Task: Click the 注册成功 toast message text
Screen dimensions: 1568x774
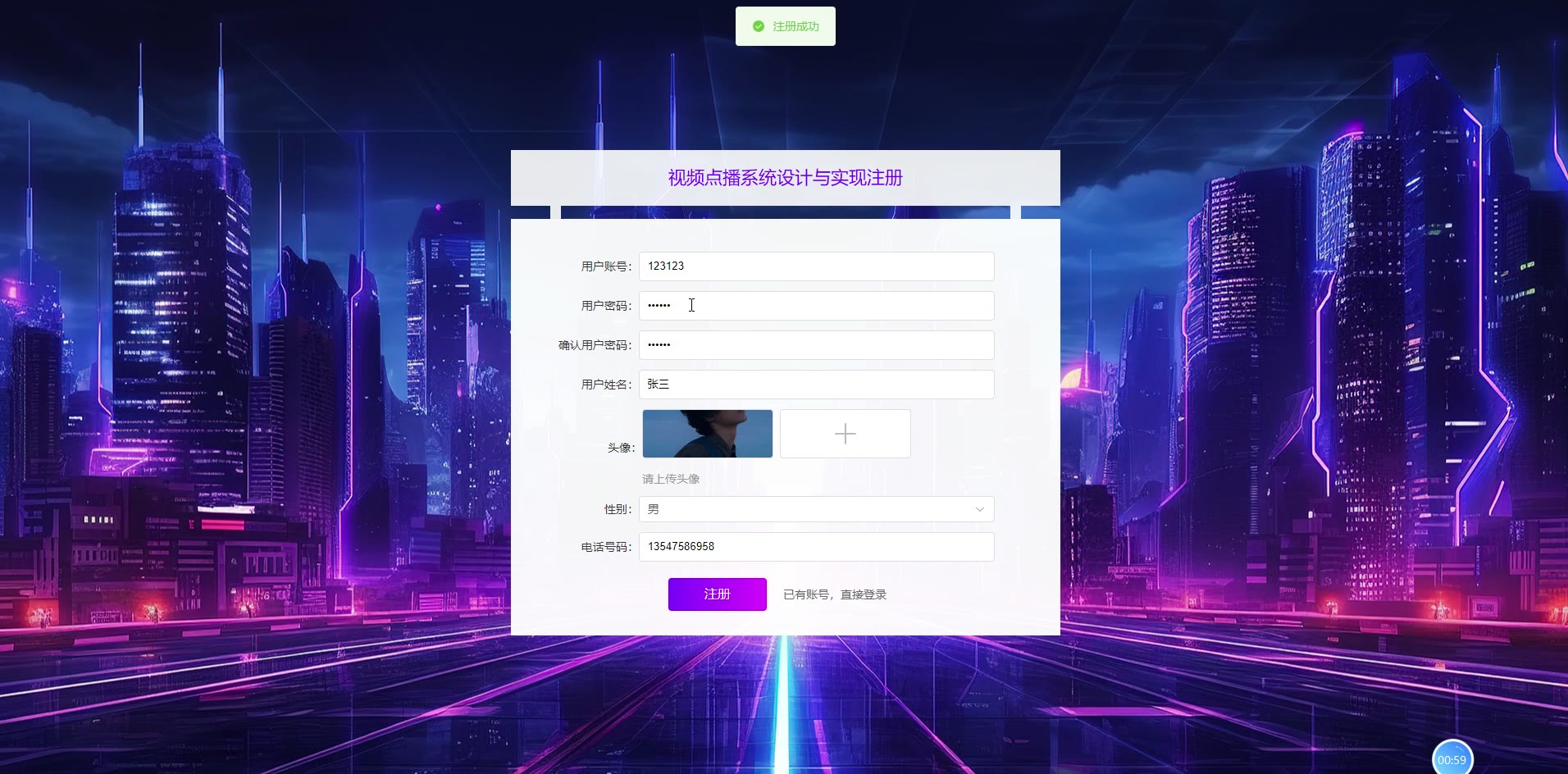Action: click(x=795, y=26)
